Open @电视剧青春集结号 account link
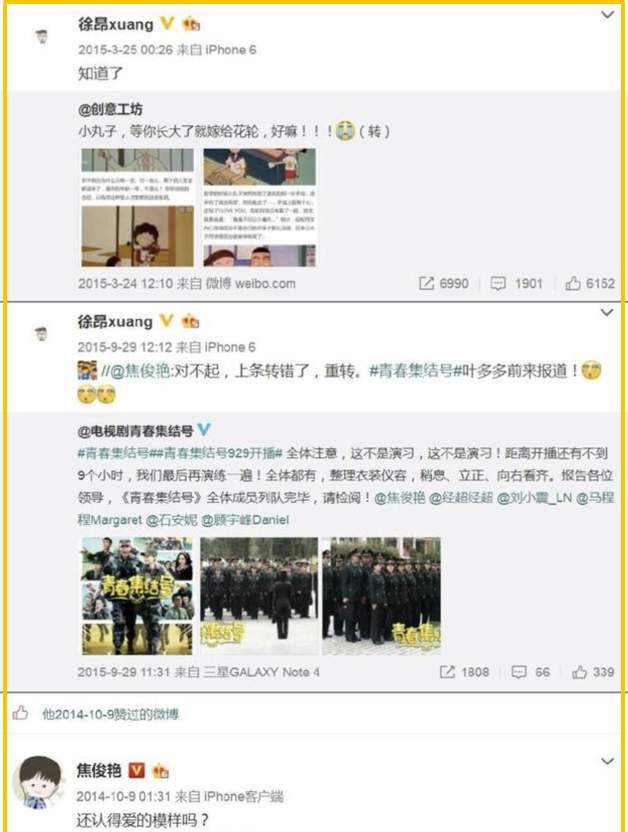Viewport: 628px width, 832px height. coord(135,431)
